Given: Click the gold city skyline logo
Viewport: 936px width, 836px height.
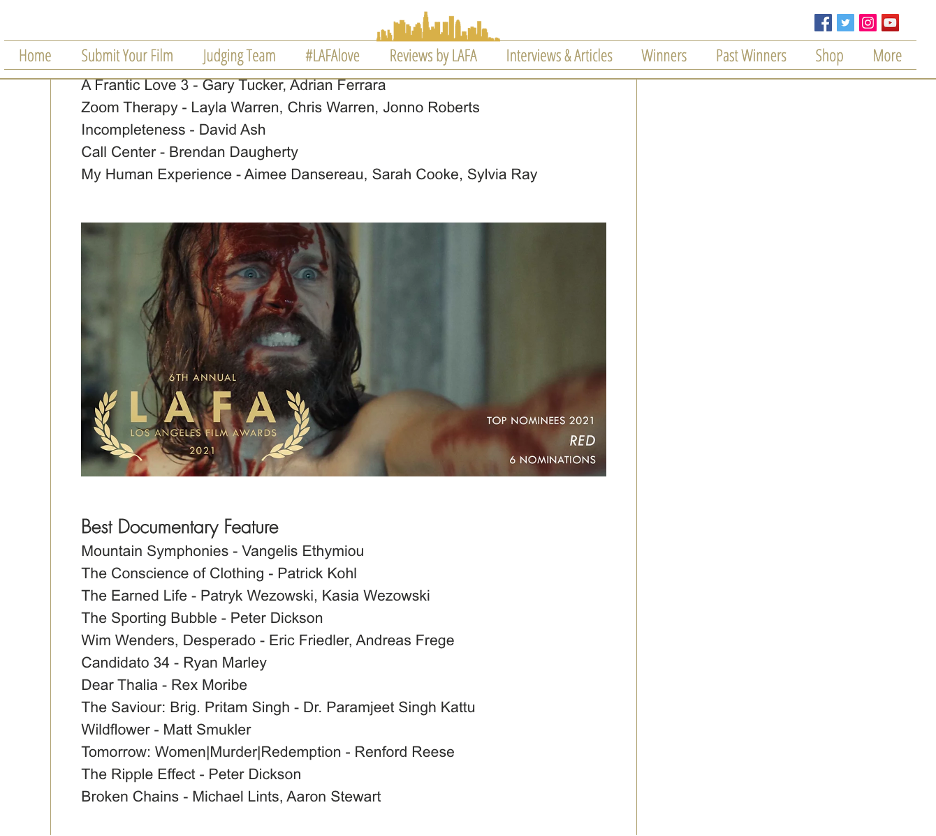Looking at the screenshot, I should click(x=438, y=26).
